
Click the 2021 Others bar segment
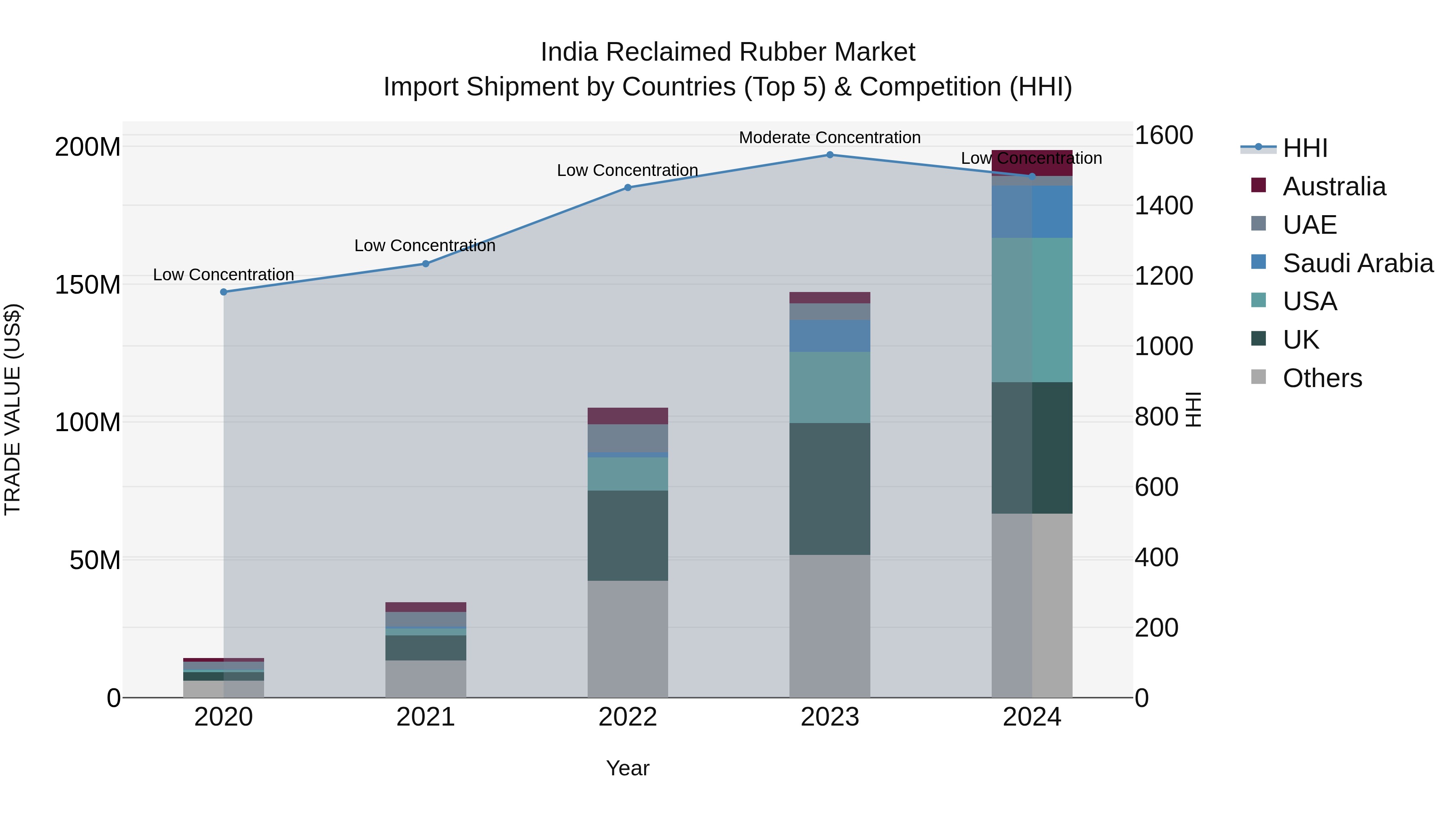point(425,679)
